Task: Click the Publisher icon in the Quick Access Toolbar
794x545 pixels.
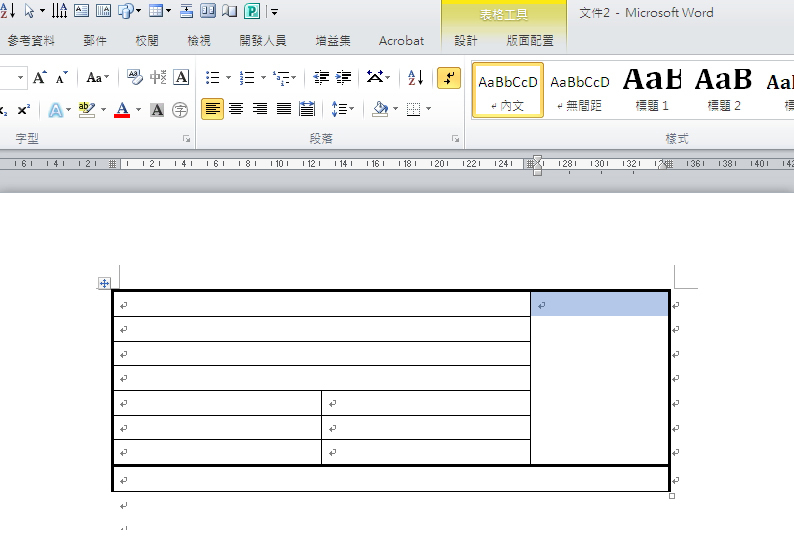Action: coord(252,11)
